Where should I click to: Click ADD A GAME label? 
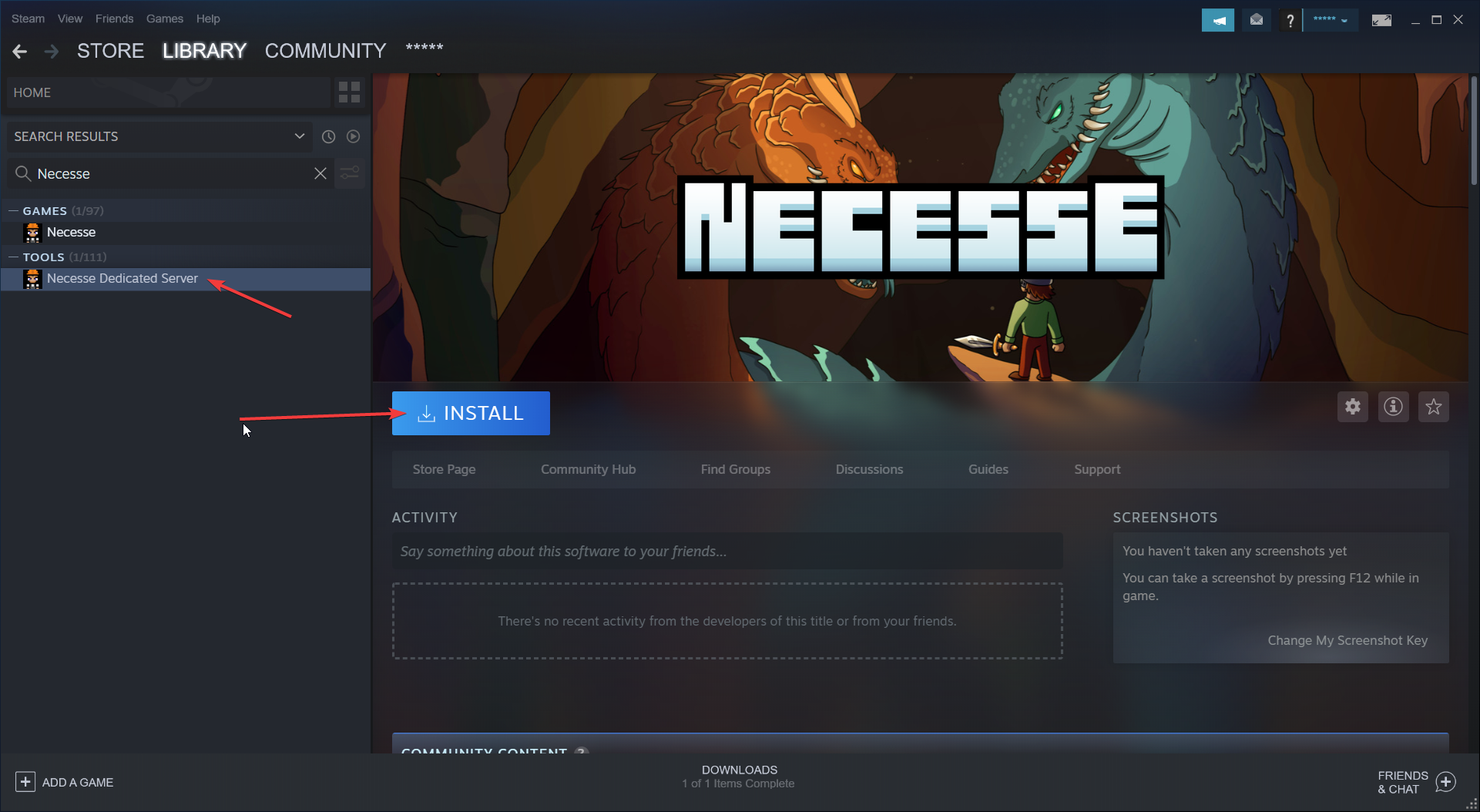pyautogui.click(x=77, y=782)
